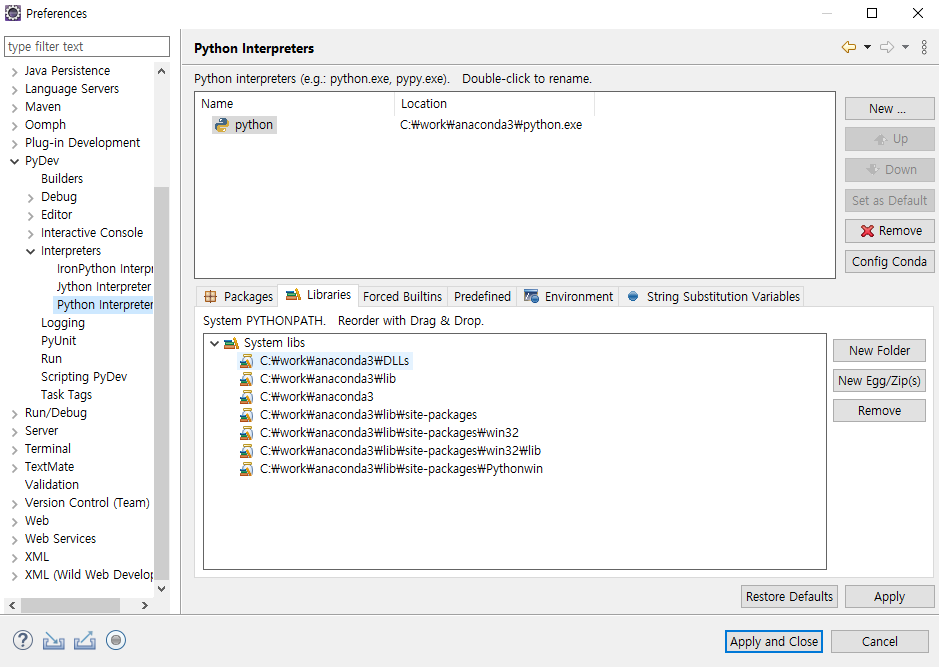Screen dimensions: 939x667
Task: Switch to the Packages tab
Action: pos(238,296)
